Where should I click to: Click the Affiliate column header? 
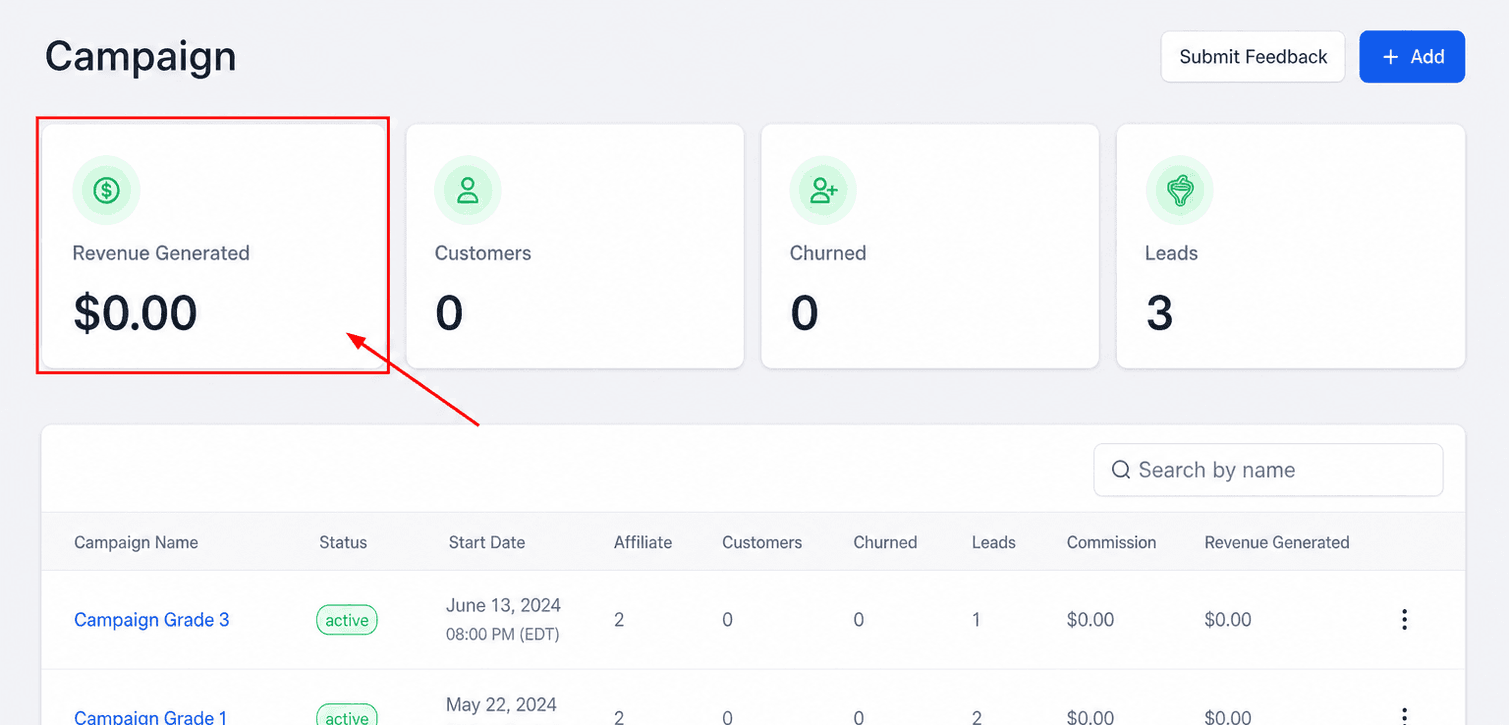[x=643, y=543]
